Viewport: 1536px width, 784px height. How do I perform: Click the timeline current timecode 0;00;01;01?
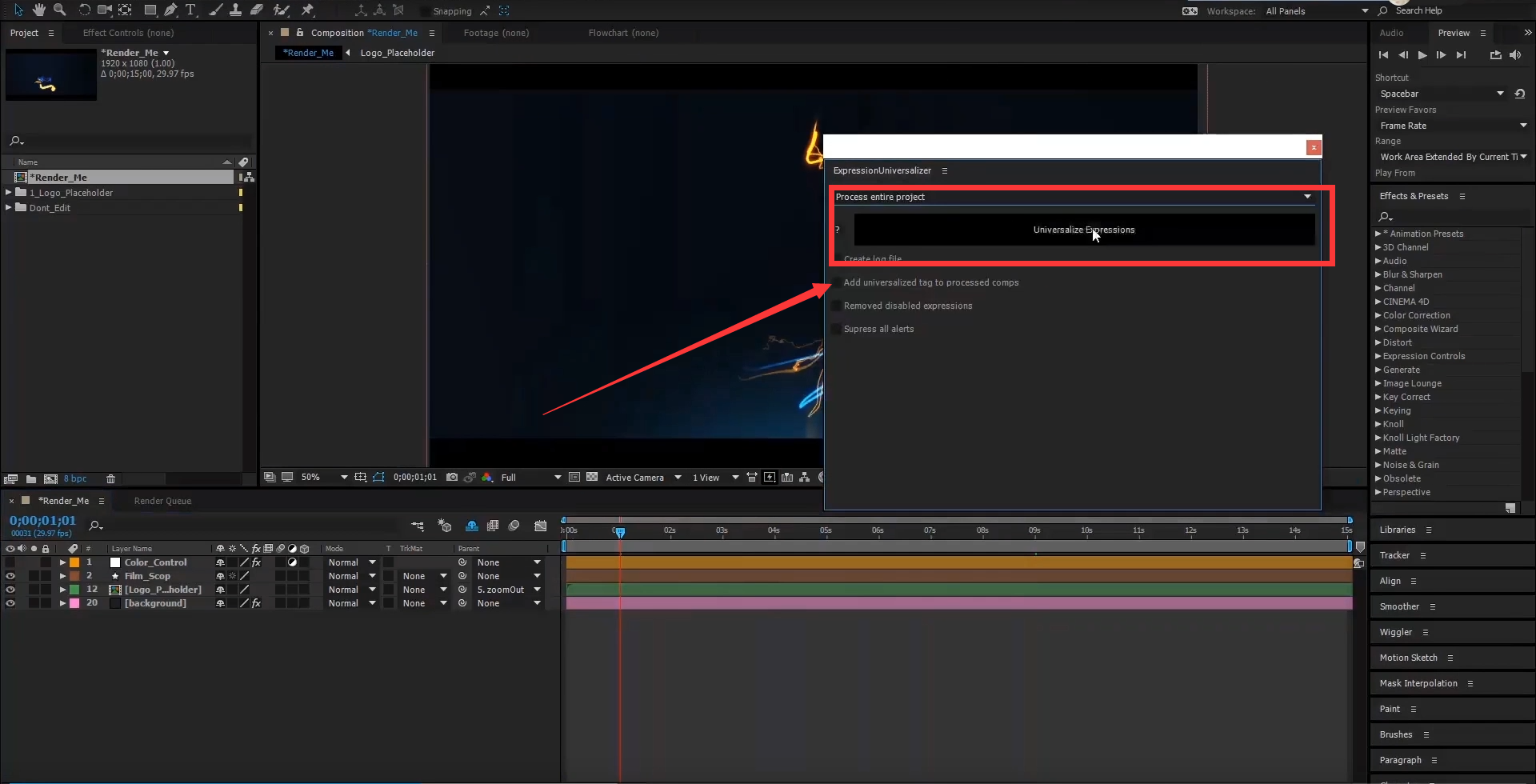[x=42, y=521]
